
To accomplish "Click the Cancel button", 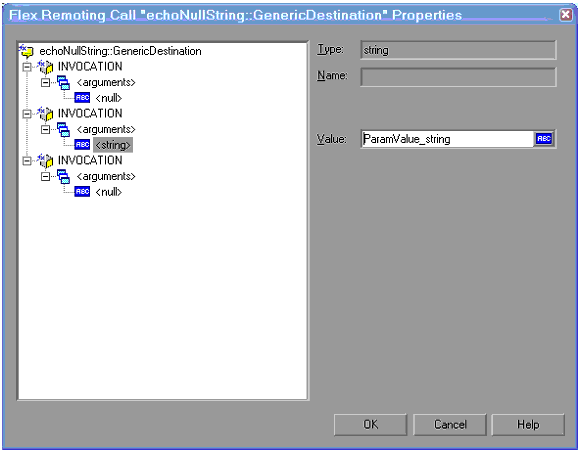I will click(x=450, y=425).
